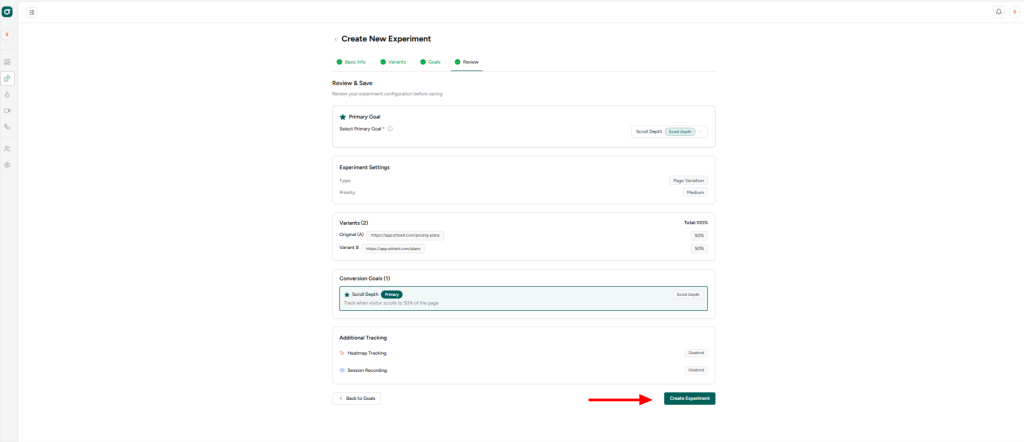Screen dimensions: 1024x442
Task: Click the Primary badge on Scroll Depth goal
Action: pos(392,294)
